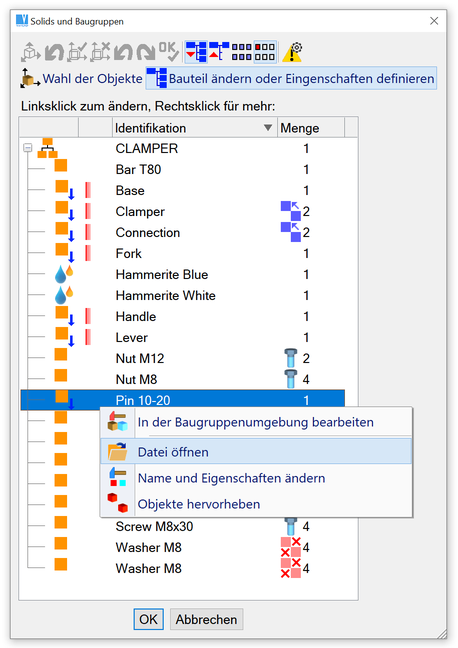Toggle the tree collapse-up view button
This screenshot has width=458, height=648.
(x=219, y=52)
